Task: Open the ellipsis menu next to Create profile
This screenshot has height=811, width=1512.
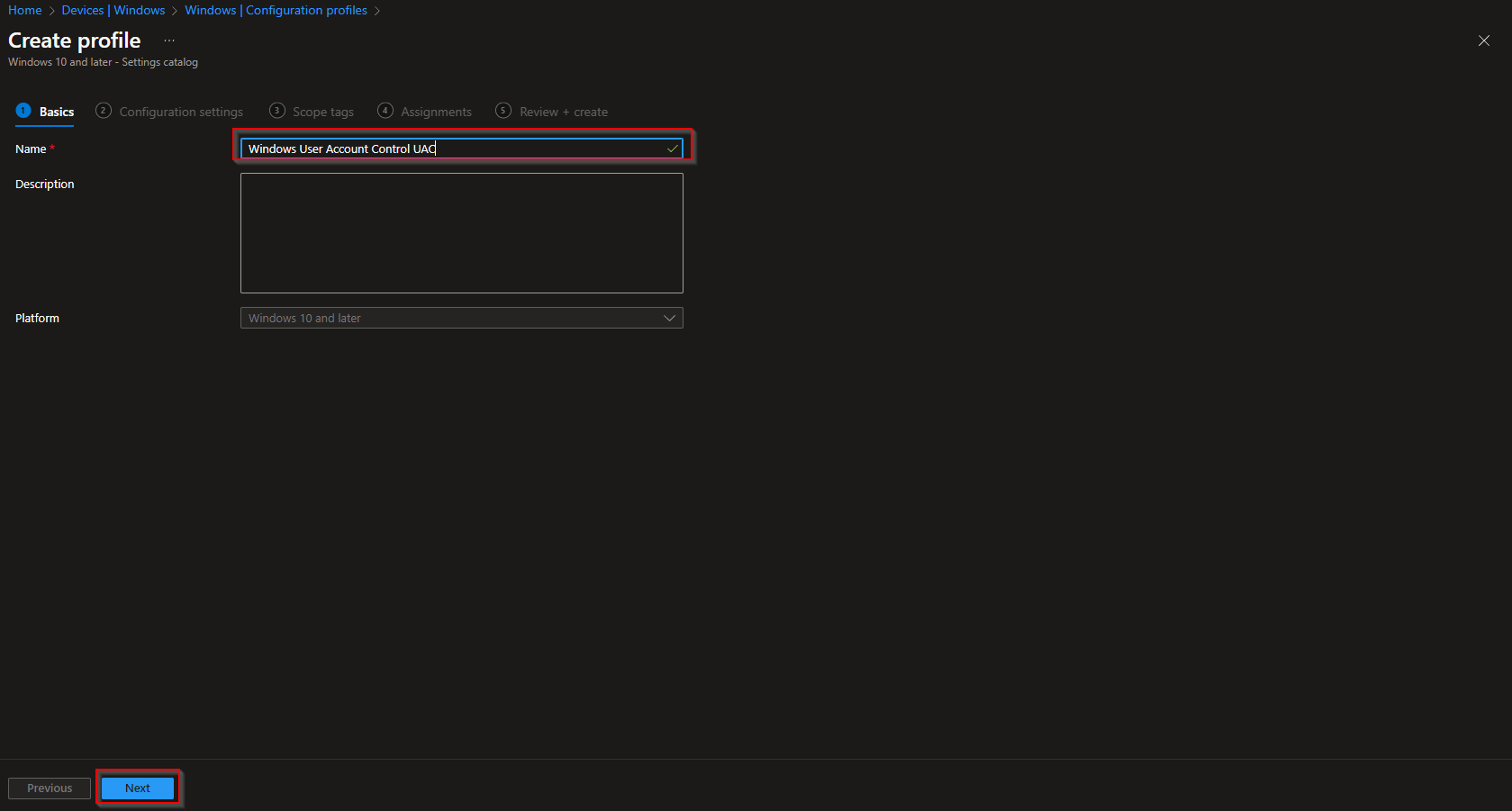Action: coord(168,40)
